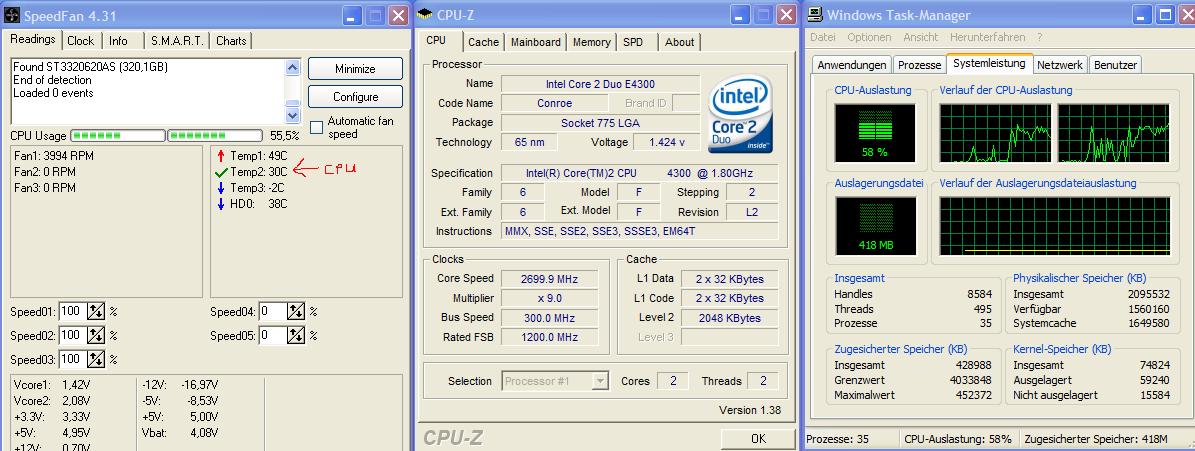Viewport: 1195px width, 451px height.
Task: Click the Level 2 2048 KBytes value
Action: (729, 318)
